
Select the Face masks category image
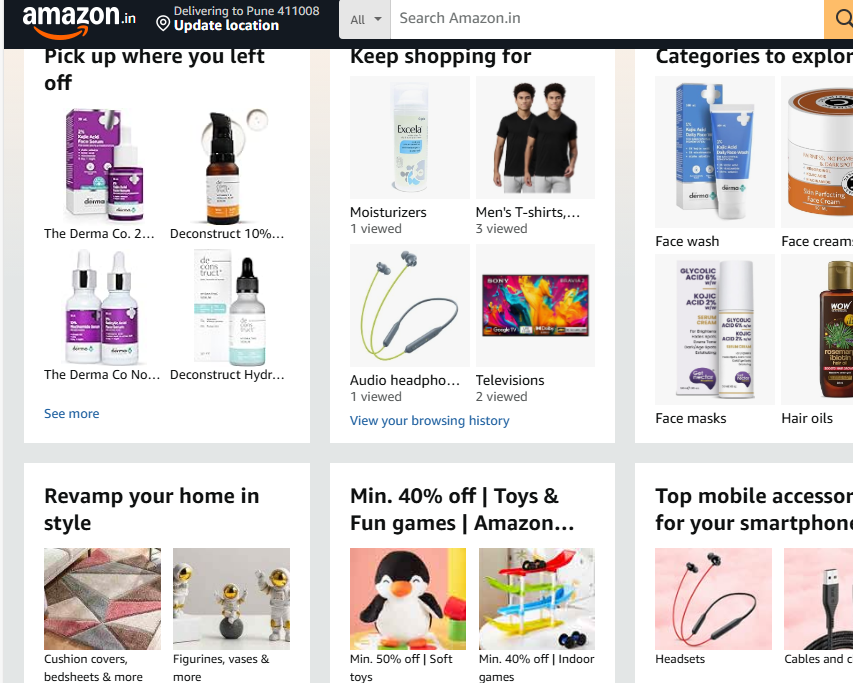point(715,330)
